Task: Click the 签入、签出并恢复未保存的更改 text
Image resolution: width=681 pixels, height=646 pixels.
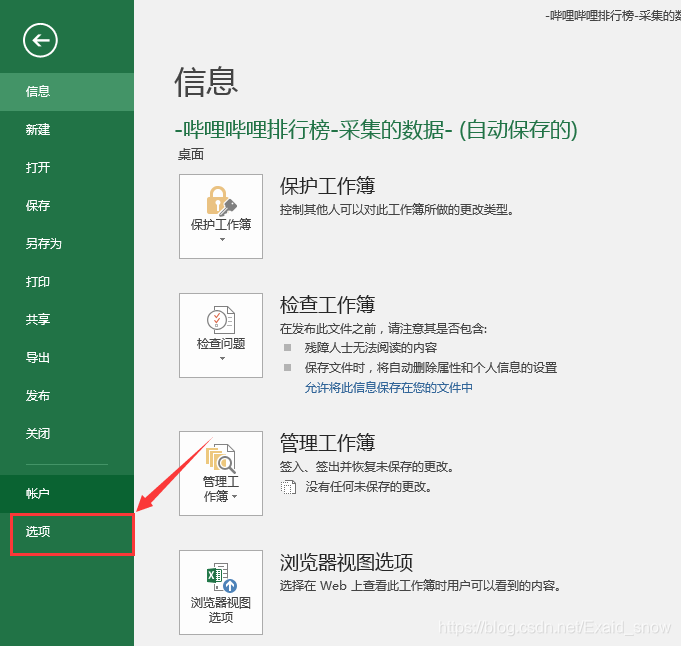Action: click(367, 467)
